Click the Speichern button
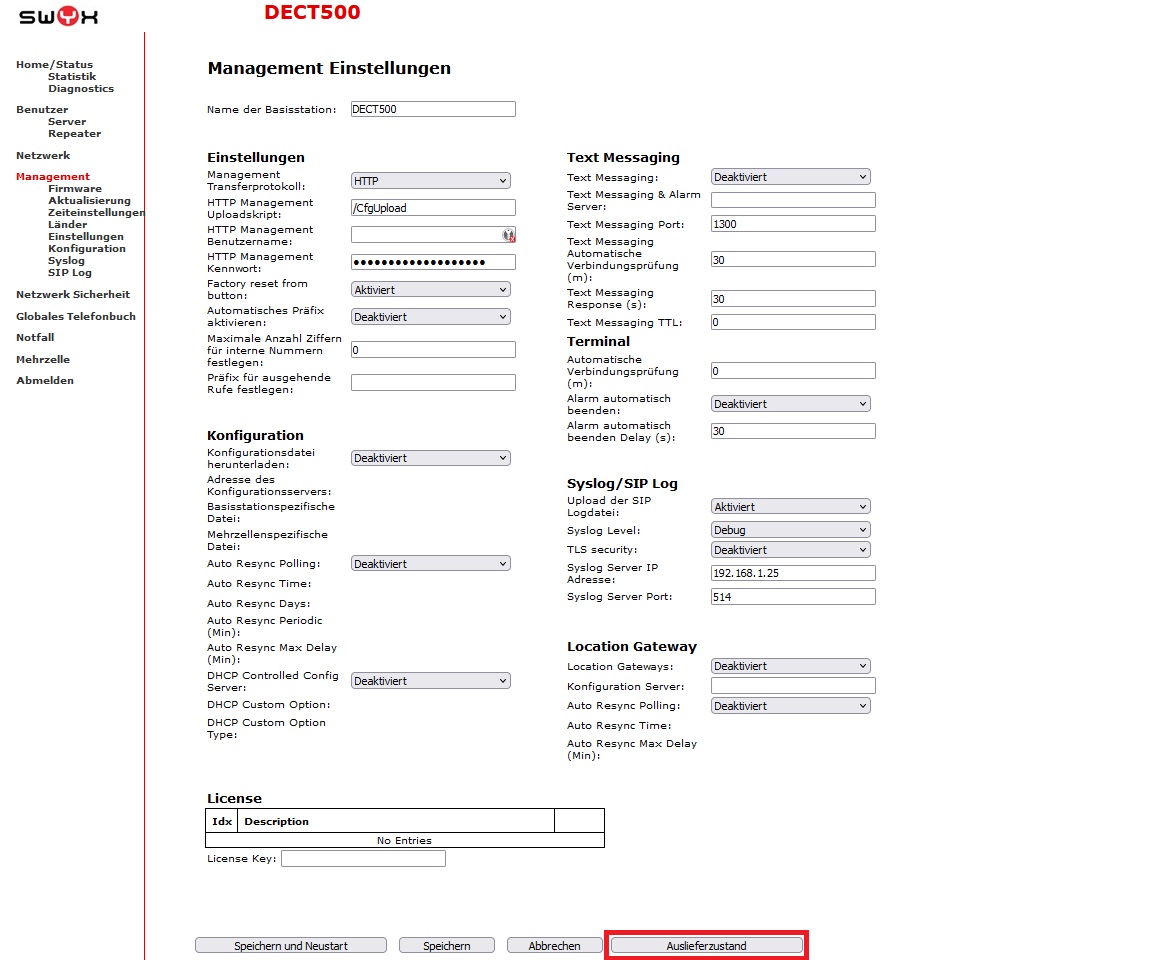 (447, 946)
